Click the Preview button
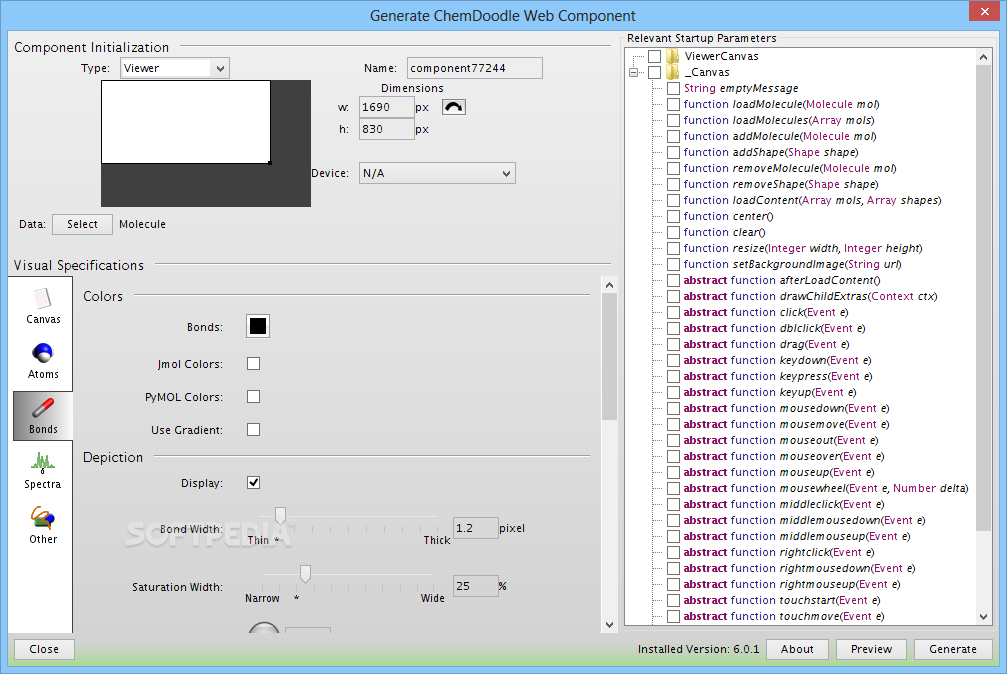This screenshot has width=1007, height=674. pyautogui.click(x=871, y=649)
